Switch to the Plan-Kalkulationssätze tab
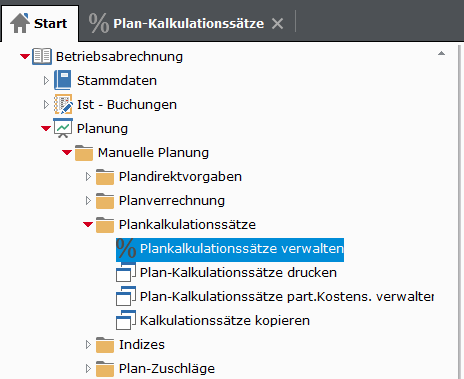464x379 pixels. point(188,24)
